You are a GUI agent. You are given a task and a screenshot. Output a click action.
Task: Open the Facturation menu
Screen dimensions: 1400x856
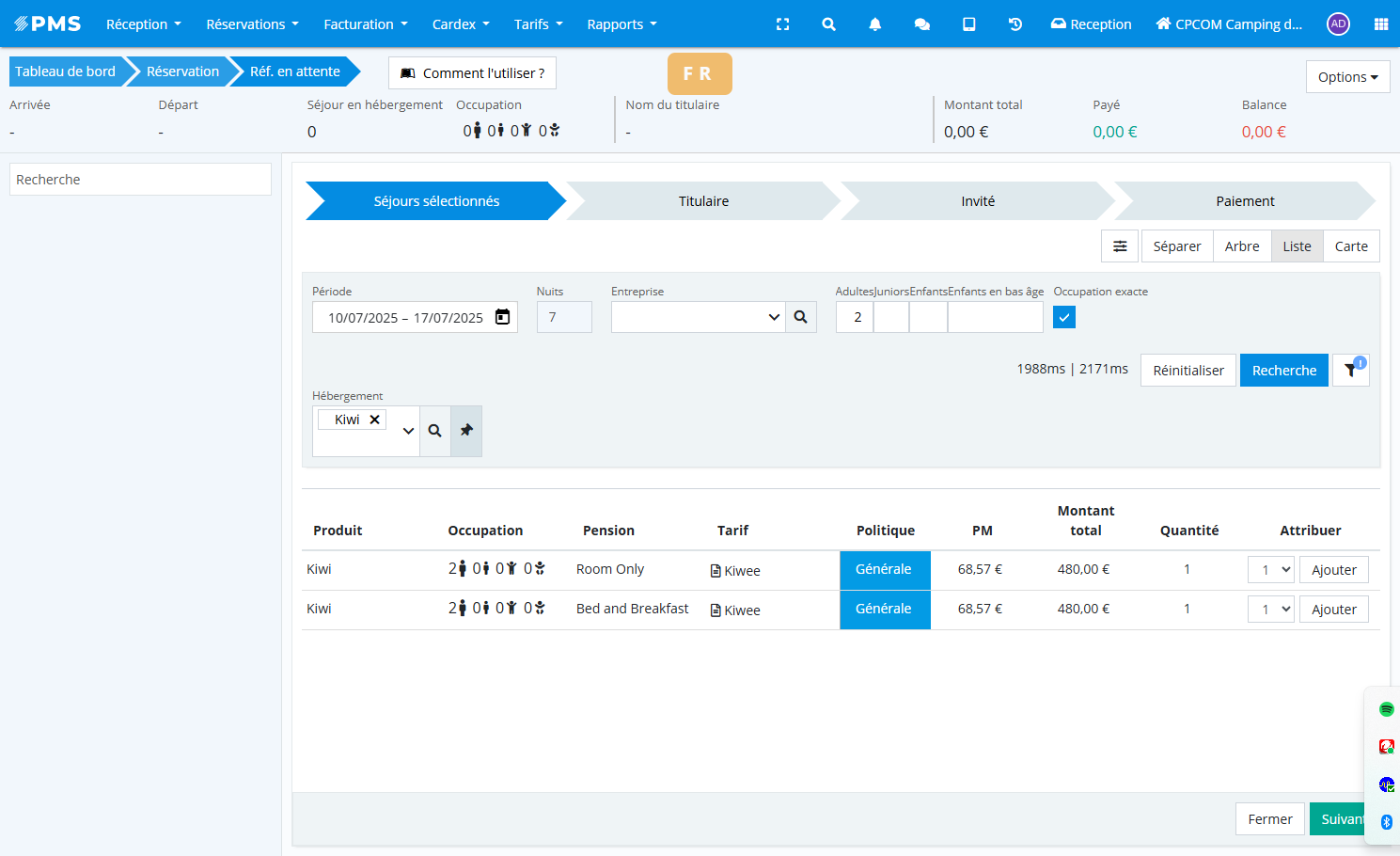(x=365, y=24)
